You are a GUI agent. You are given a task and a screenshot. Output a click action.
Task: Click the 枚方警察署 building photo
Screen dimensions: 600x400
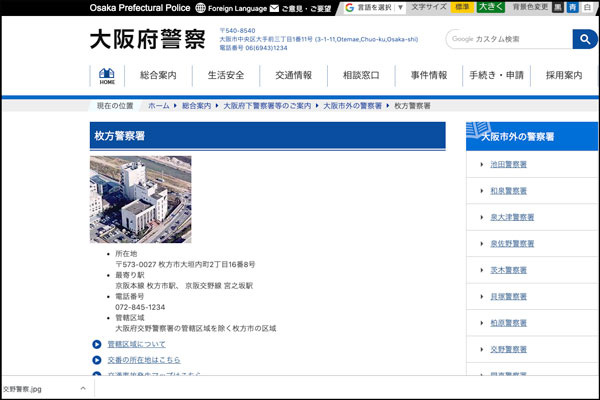point(140,200)
